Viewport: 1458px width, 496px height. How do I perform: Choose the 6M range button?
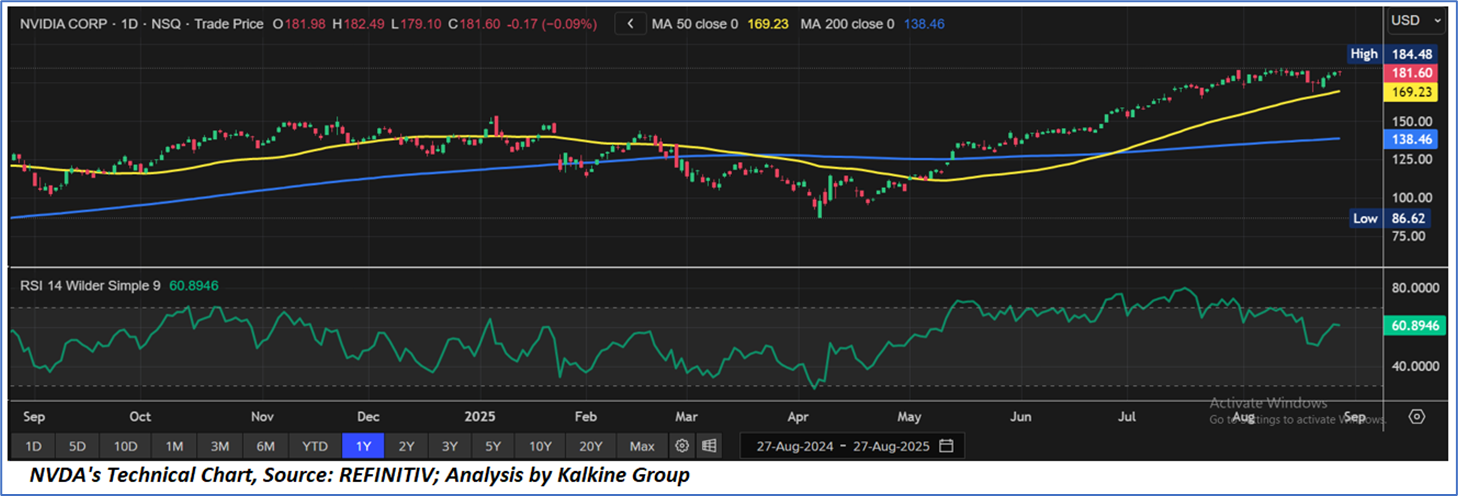click(x=266, y=445)
